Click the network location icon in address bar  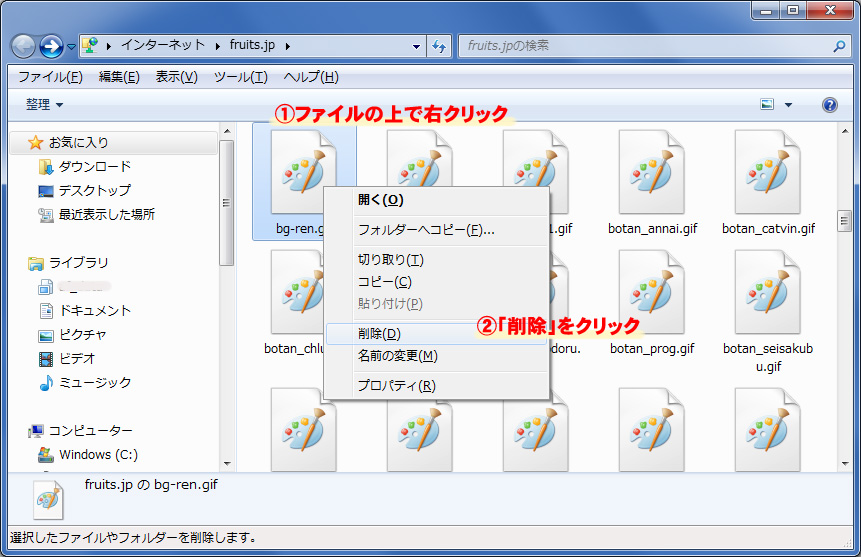(x=90, y=46)
